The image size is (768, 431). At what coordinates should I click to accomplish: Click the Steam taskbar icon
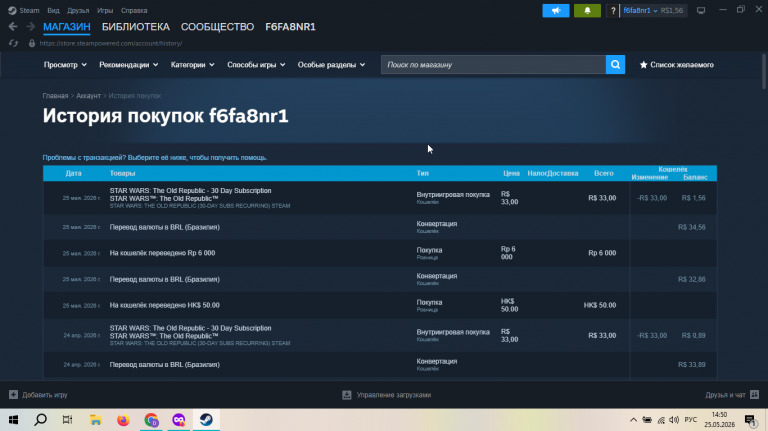point(206,420)
